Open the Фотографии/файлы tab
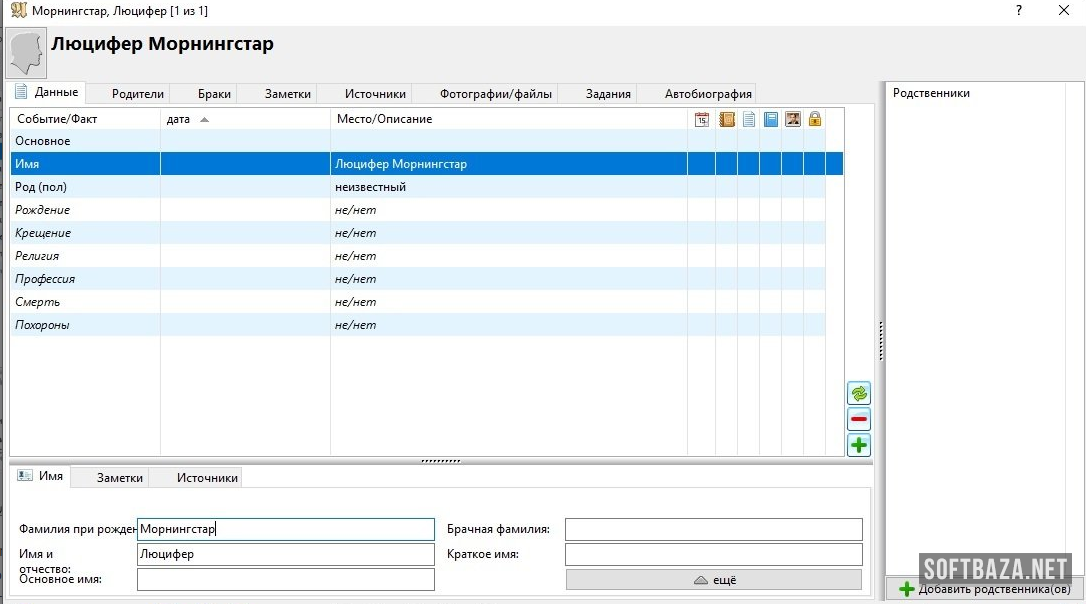 [495, 94]
